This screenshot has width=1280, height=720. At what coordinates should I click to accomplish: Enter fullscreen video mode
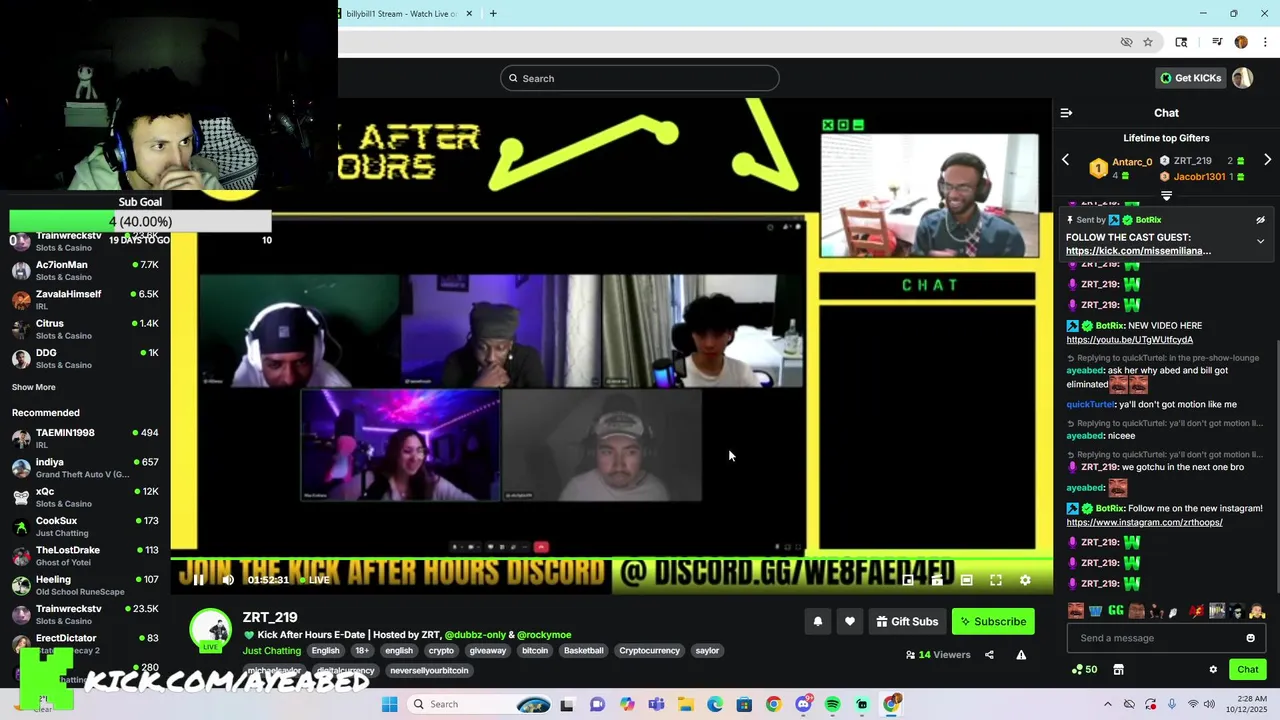click(x=996, y=580)
